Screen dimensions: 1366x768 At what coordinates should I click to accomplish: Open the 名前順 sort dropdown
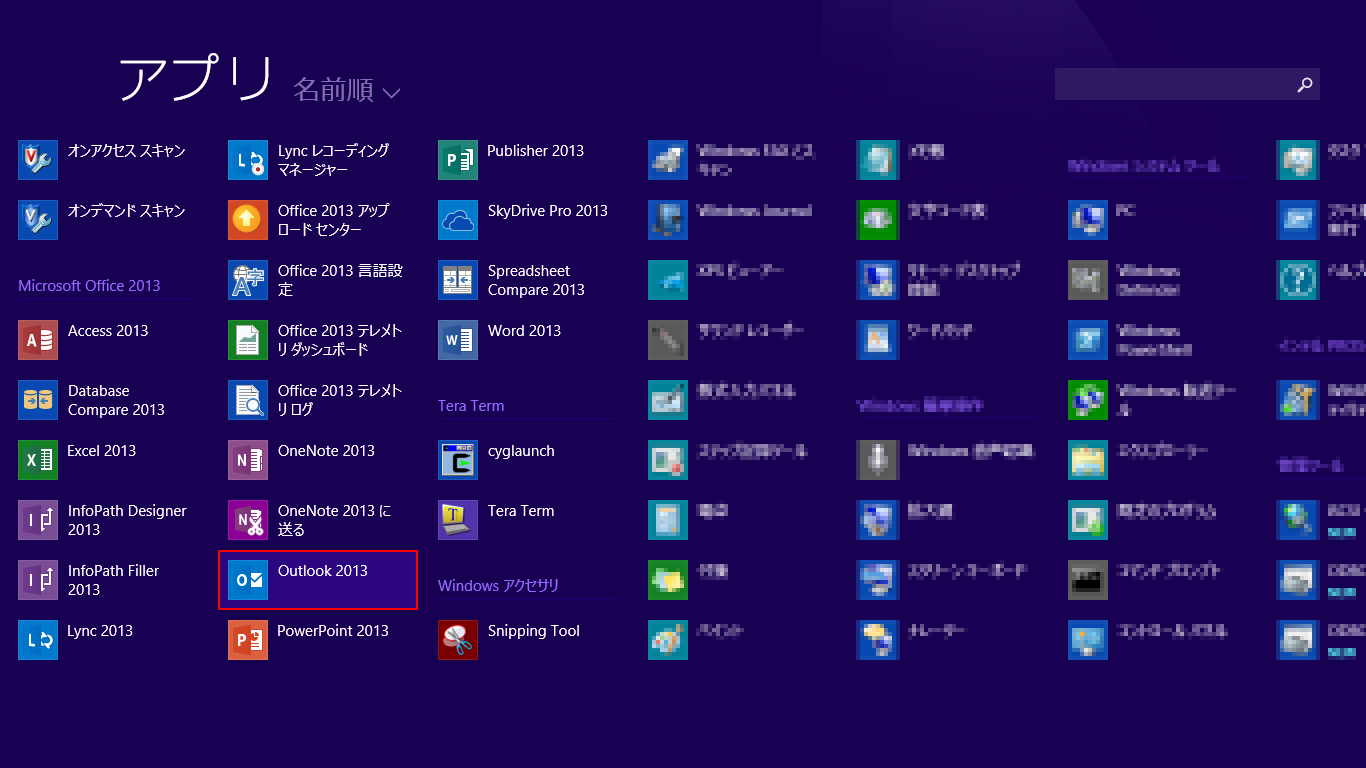click(346, 90)
